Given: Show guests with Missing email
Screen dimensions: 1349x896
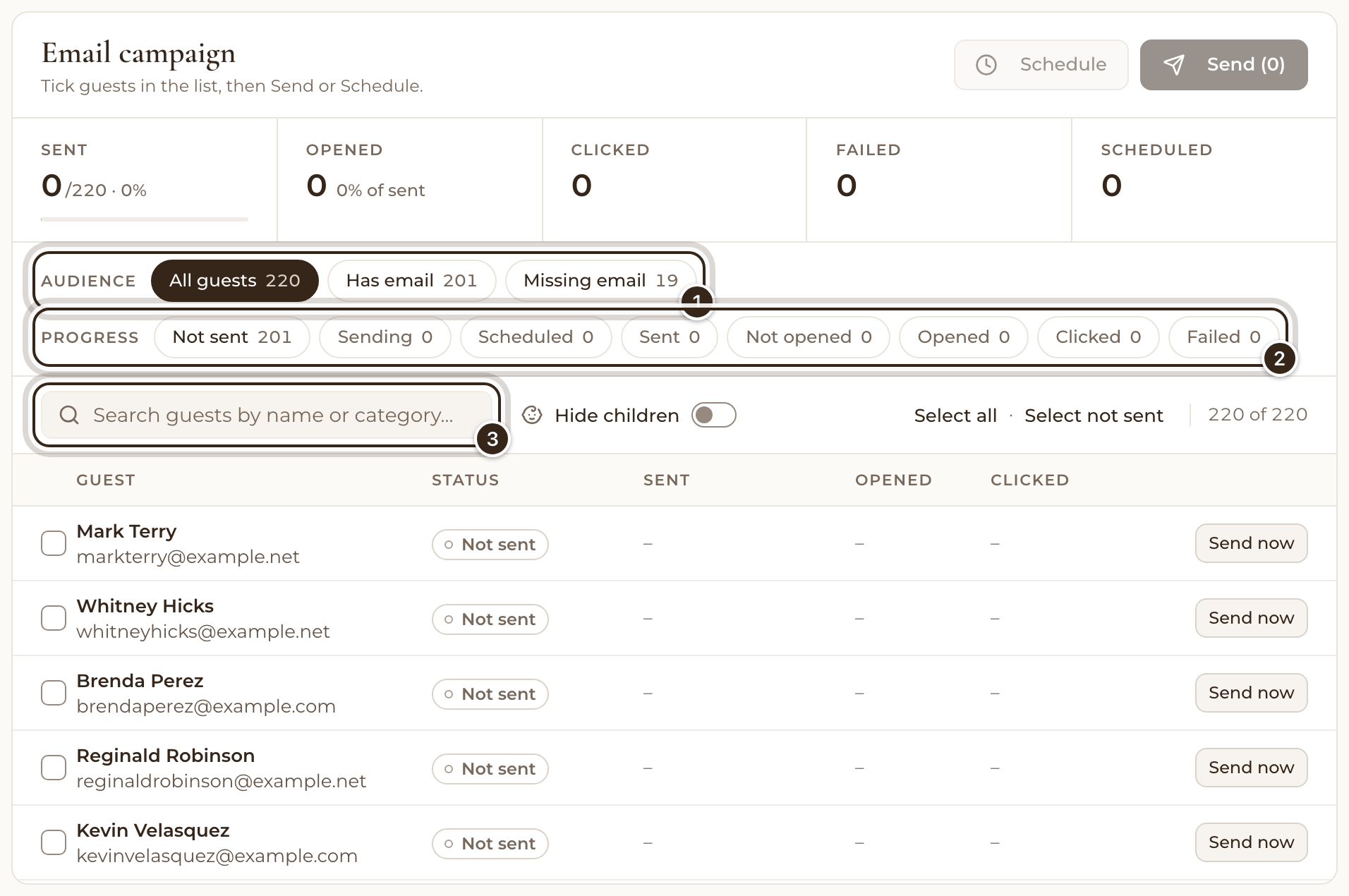Looking at the screenshot, I should coord(600,281).
